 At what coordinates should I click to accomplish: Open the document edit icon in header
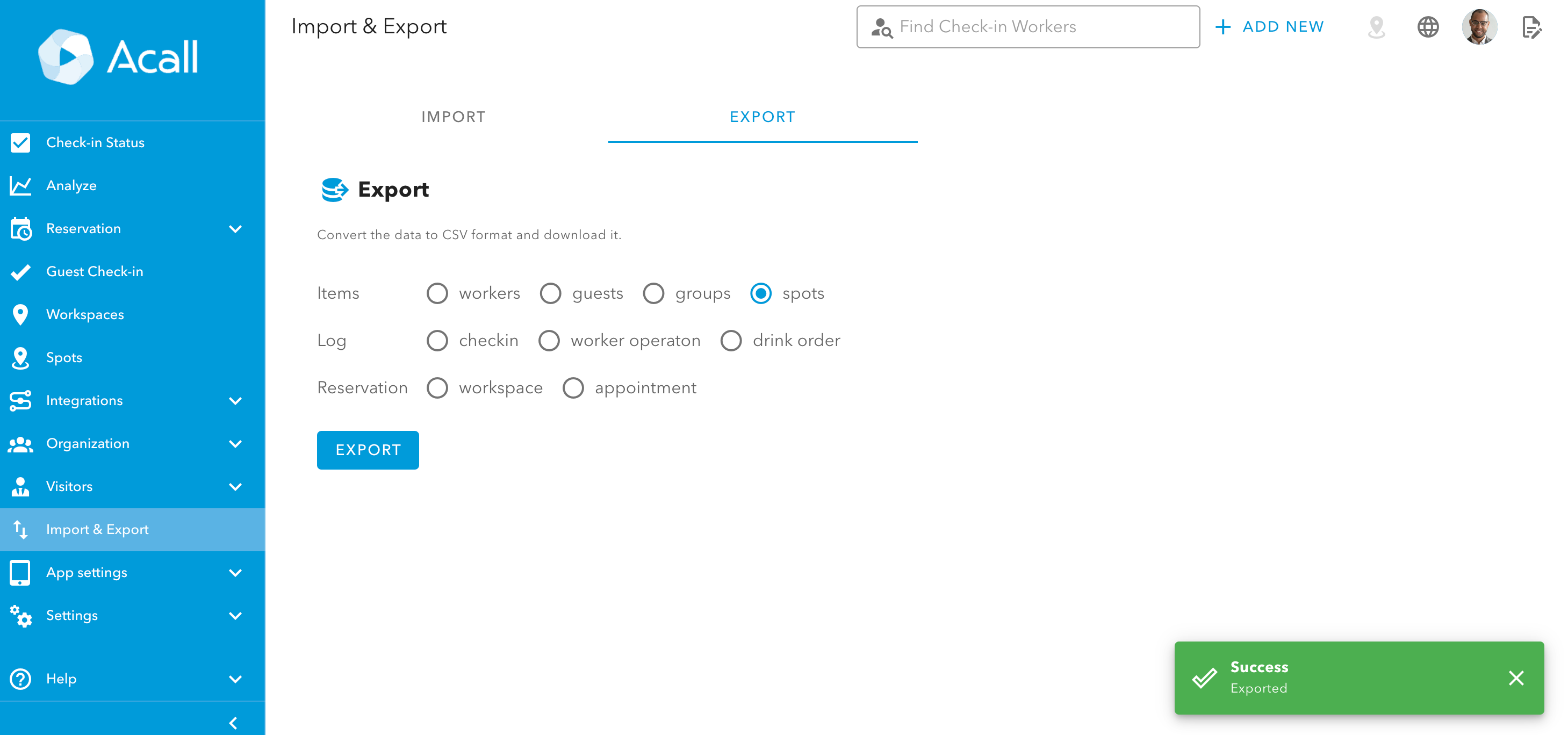(1531, 27)
